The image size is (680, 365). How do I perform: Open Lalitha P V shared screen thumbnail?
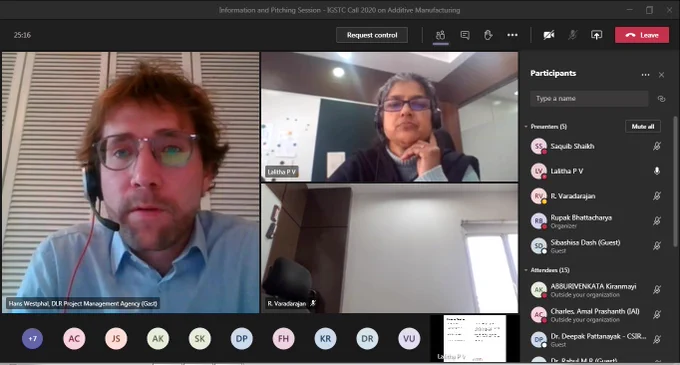pos(474,339)
